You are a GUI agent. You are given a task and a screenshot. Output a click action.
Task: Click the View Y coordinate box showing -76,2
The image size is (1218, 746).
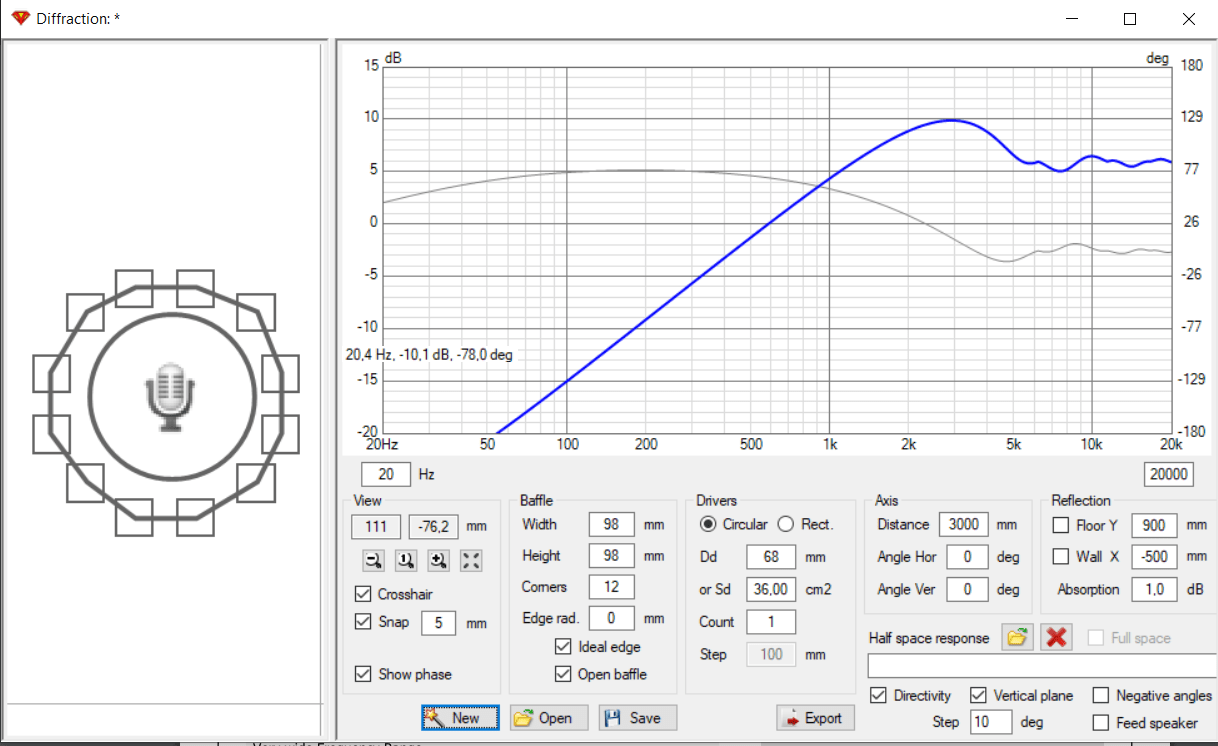434,527
